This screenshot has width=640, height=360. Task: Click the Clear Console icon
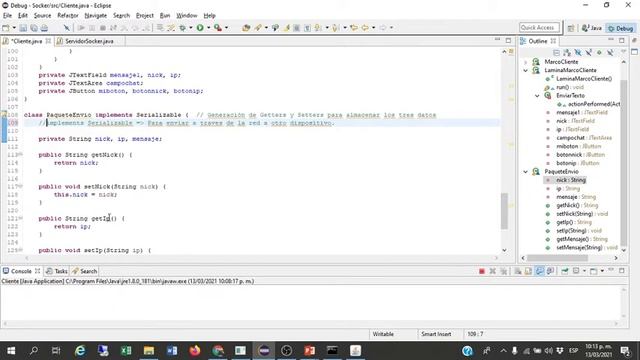pos(518,271)
